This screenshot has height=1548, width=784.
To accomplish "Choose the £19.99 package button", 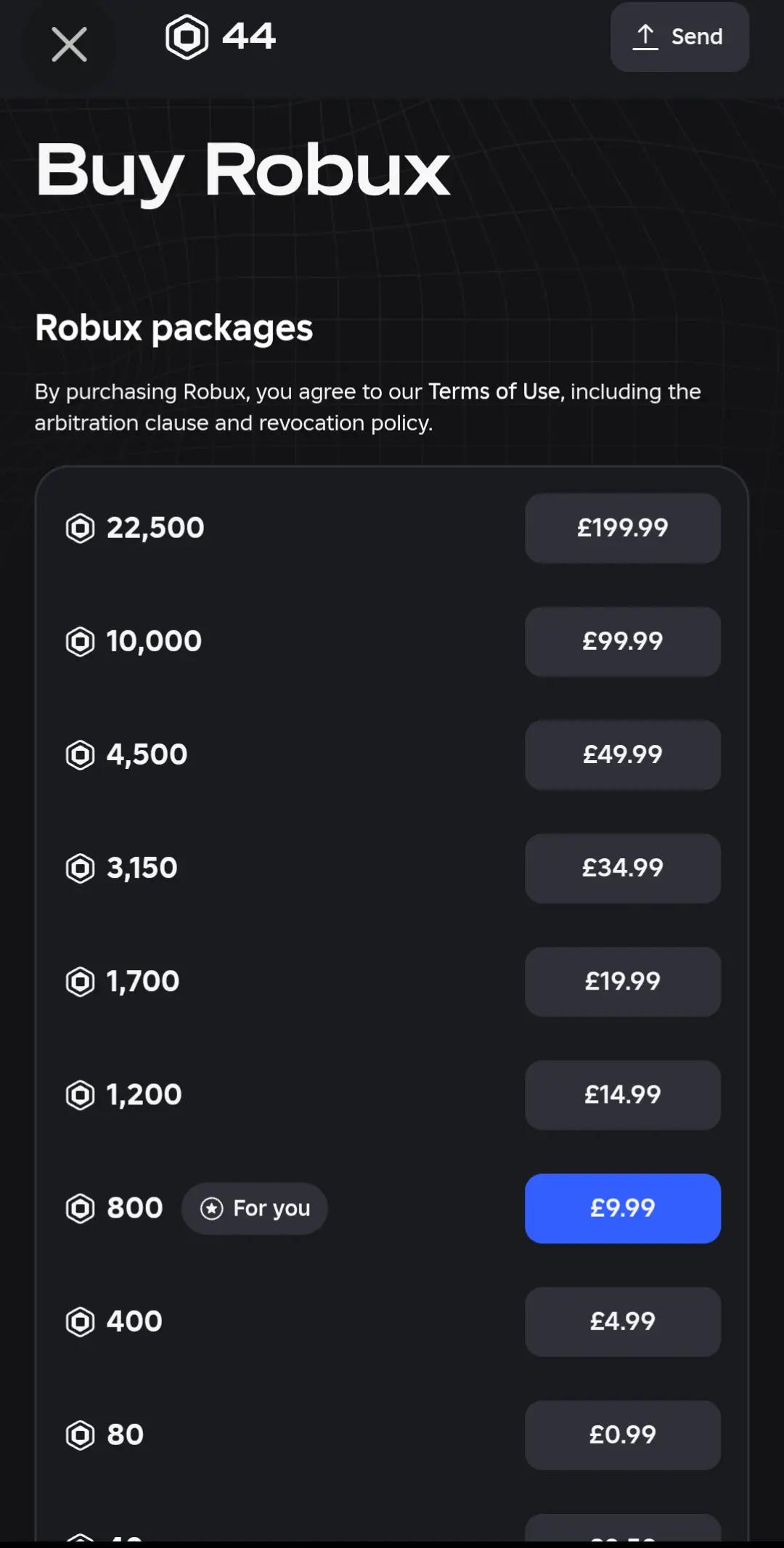I will (x=623, y=982).
